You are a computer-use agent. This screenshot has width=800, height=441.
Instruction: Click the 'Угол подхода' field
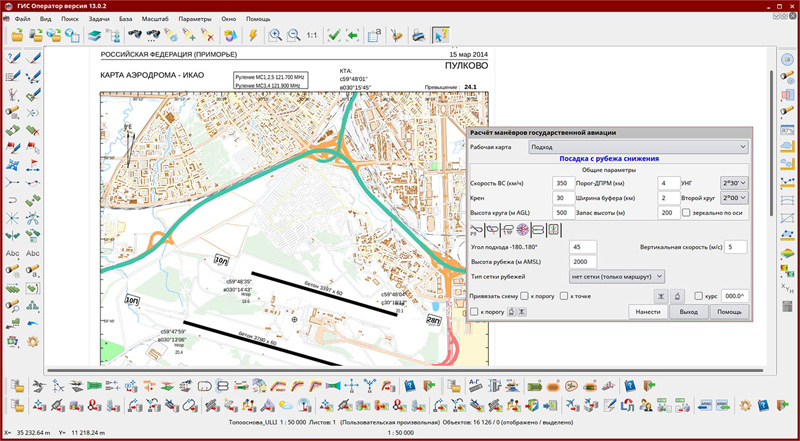(x=583, y=247)
